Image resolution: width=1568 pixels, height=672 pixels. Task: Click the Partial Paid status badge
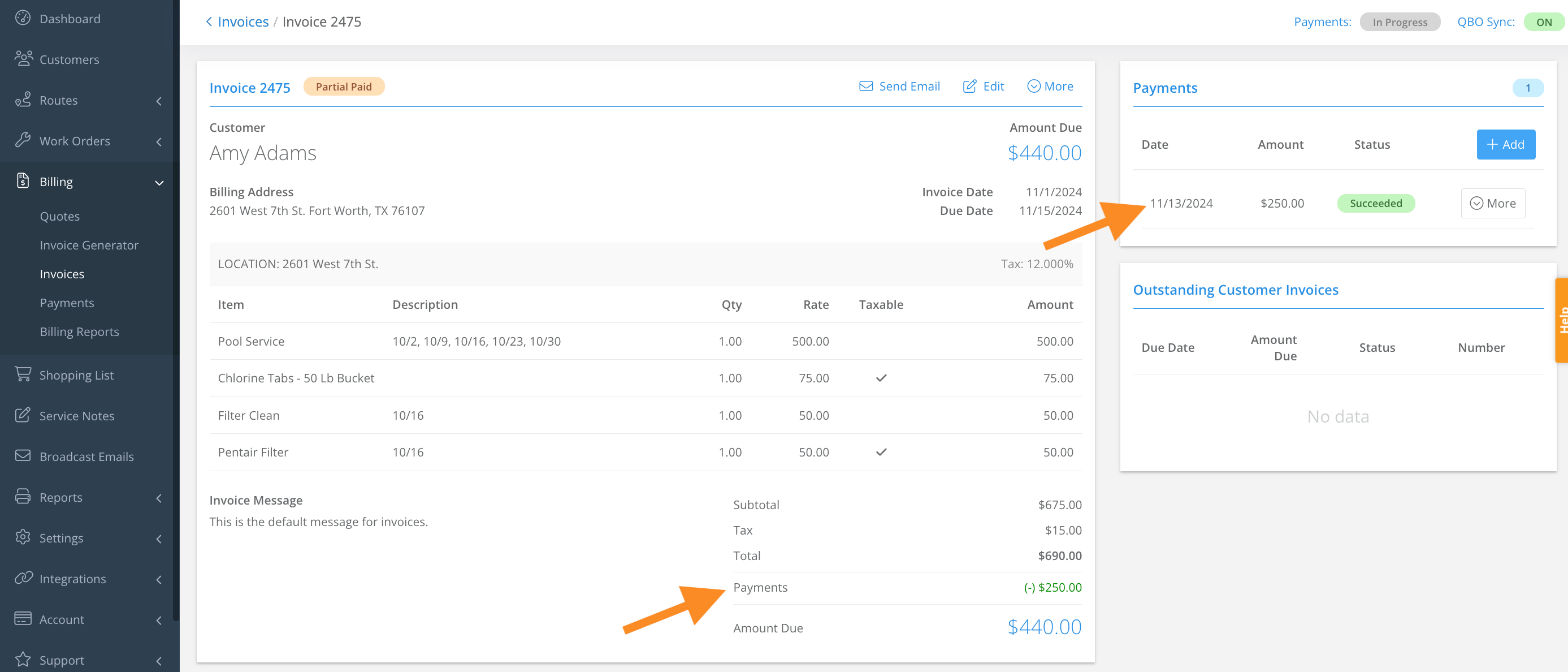(x=343, y=87)
